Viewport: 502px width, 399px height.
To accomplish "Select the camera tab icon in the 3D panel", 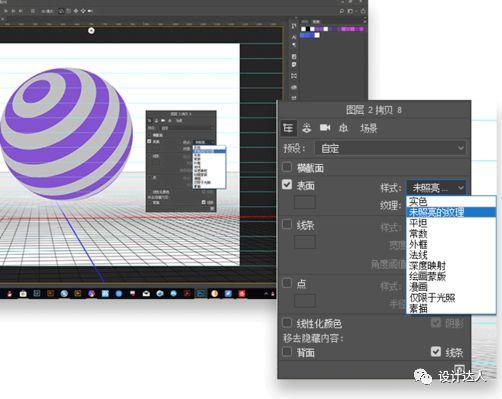I will (325, 128).
